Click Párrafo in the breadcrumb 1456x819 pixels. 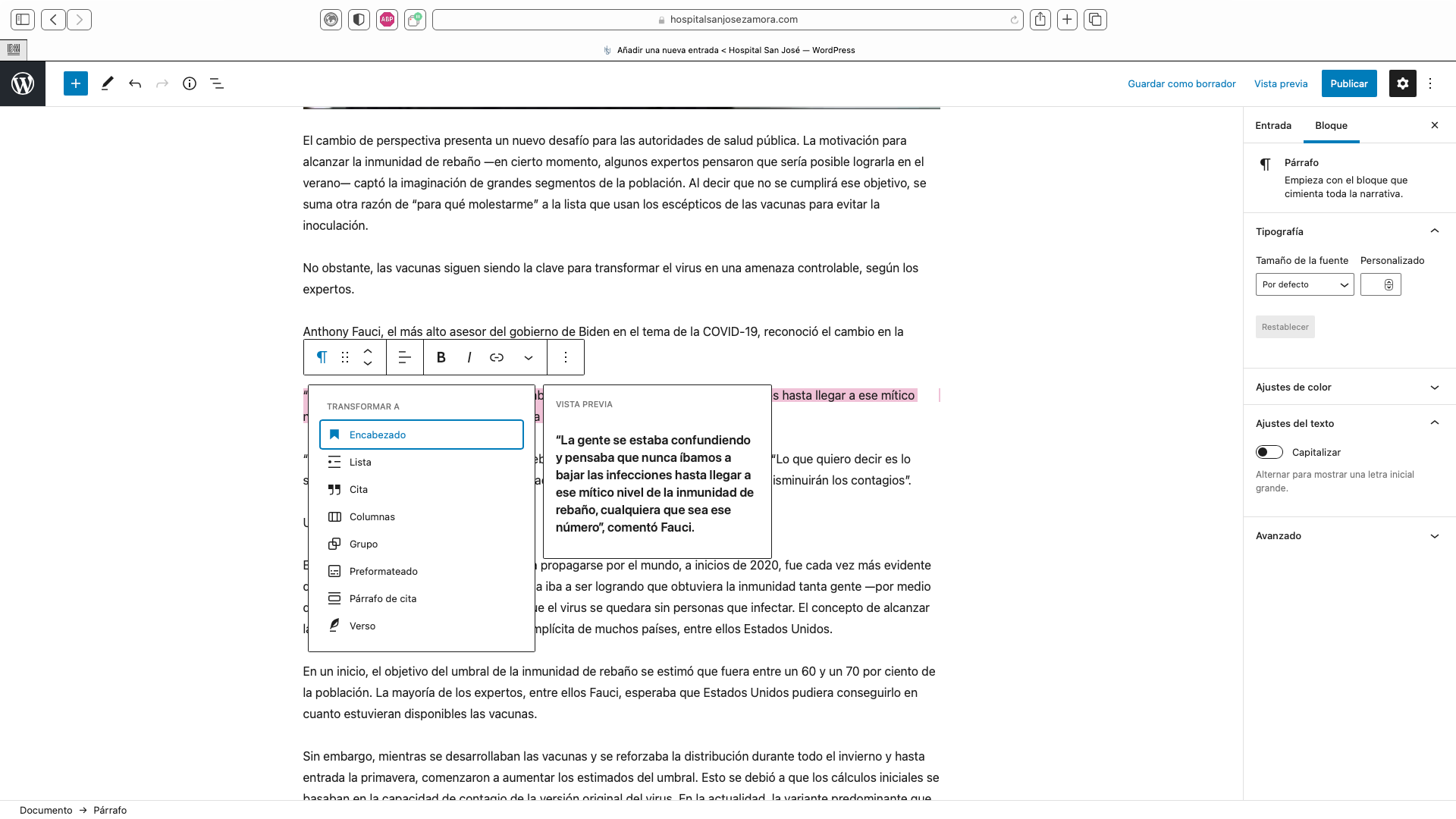[110, 810]
